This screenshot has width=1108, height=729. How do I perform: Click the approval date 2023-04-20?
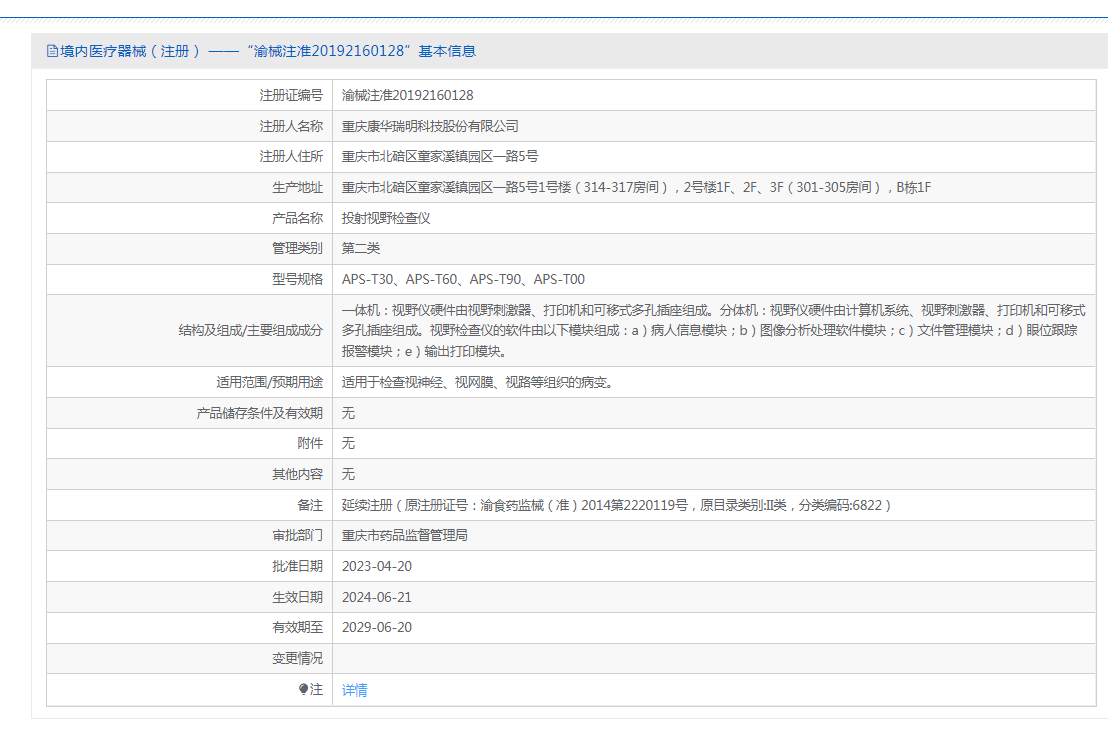click(x=377, y=566)
